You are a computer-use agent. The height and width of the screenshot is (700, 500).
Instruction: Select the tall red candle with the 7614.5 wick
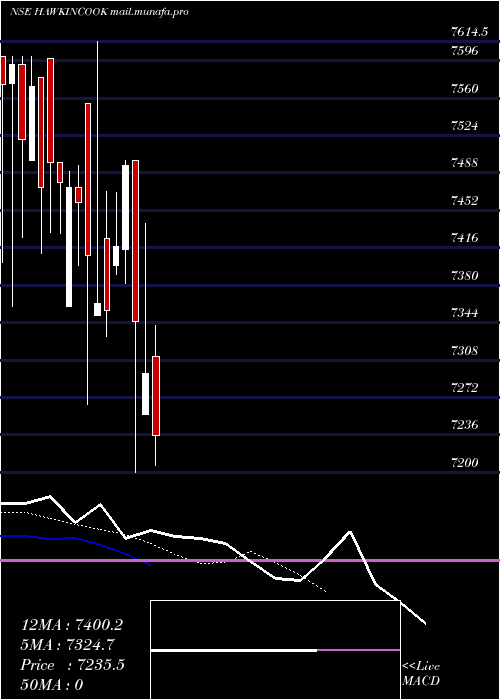pyautogui.click(x=88, y=179)
